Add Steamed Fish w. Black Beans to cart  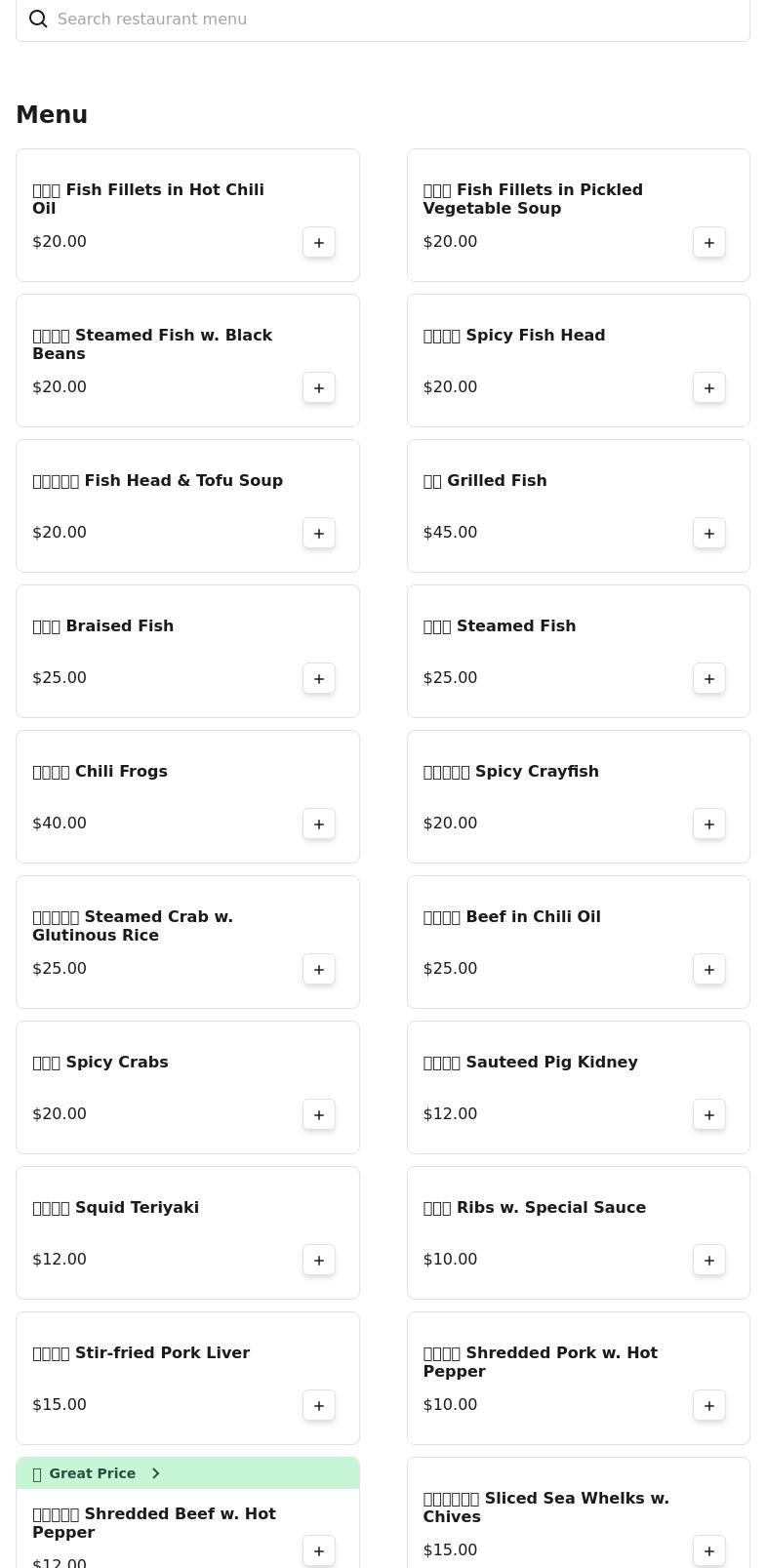coord(319,388)
